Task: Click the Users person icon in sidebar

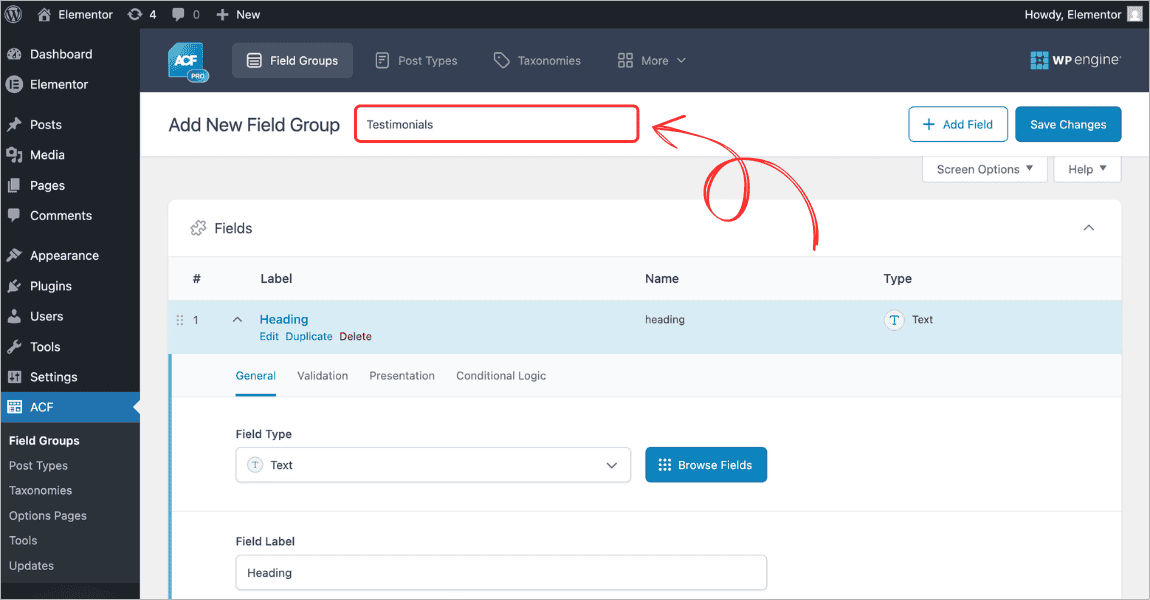Action: tap(14, 316)
